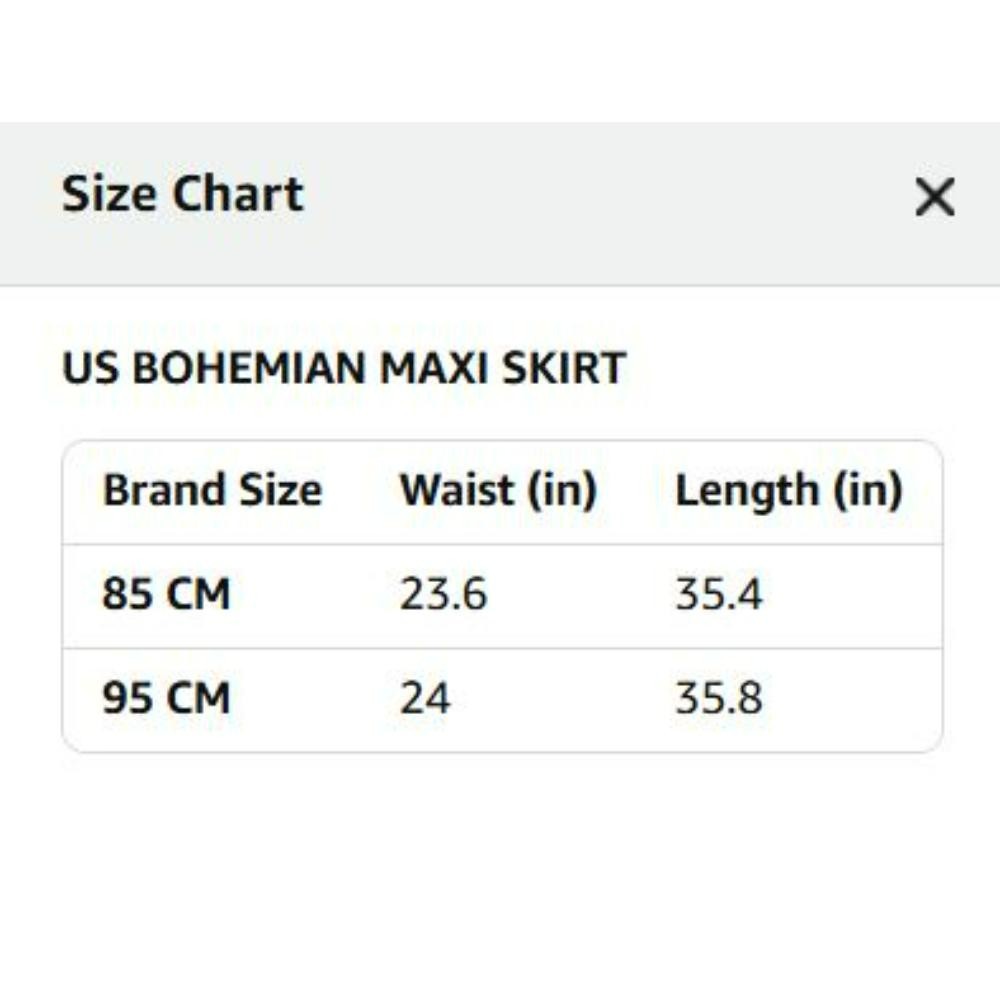Click the word SKIRT in heading
Viewport: 1000px width, 1000px height.
(x=564, y=368)
